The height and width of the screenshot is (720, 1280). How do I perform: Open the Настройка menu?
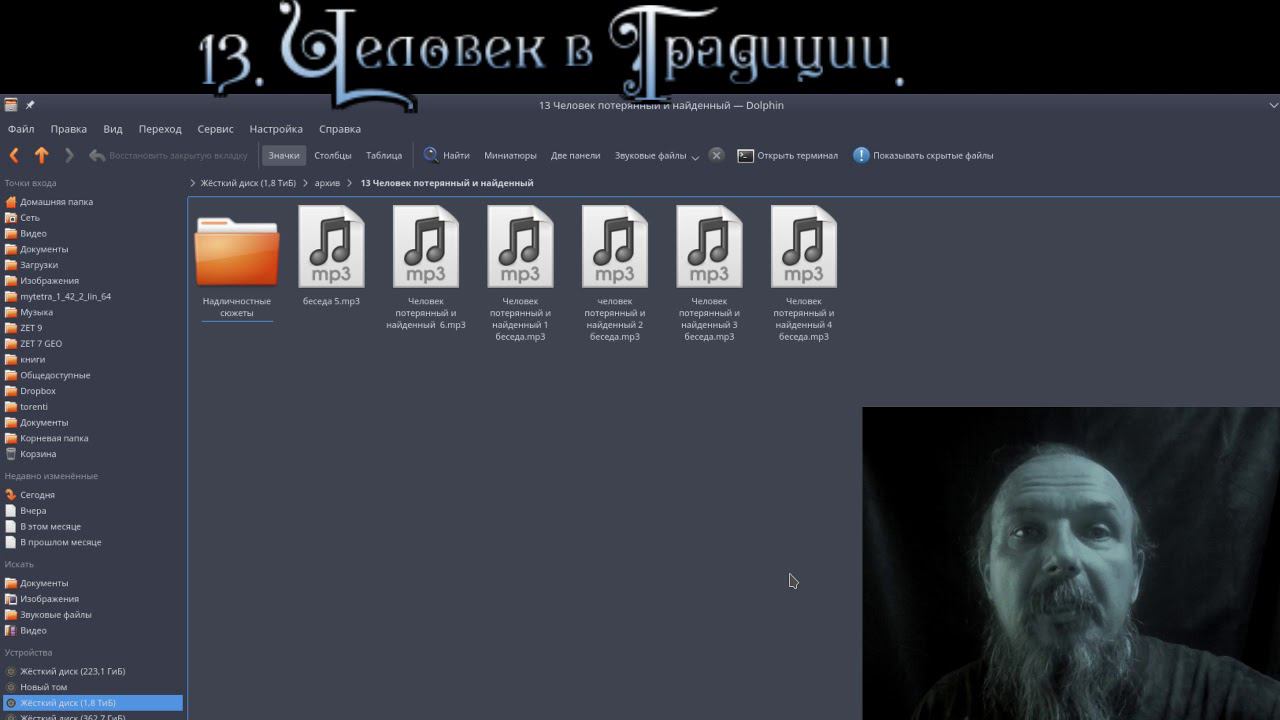click(x=276, y=129)
